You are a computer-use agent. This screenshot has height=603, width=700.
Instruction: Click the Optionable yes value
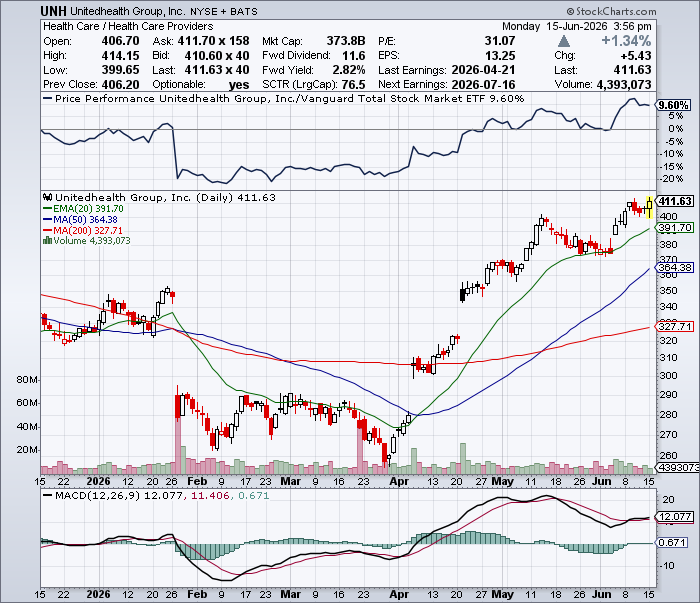click(239, 84)
